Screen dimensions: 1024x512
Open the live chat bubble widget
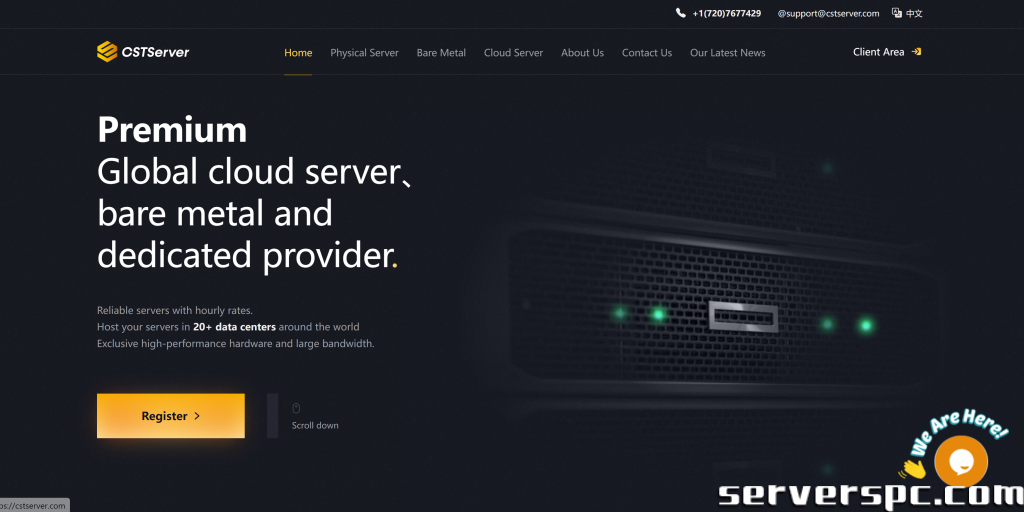tap(961, 462)
